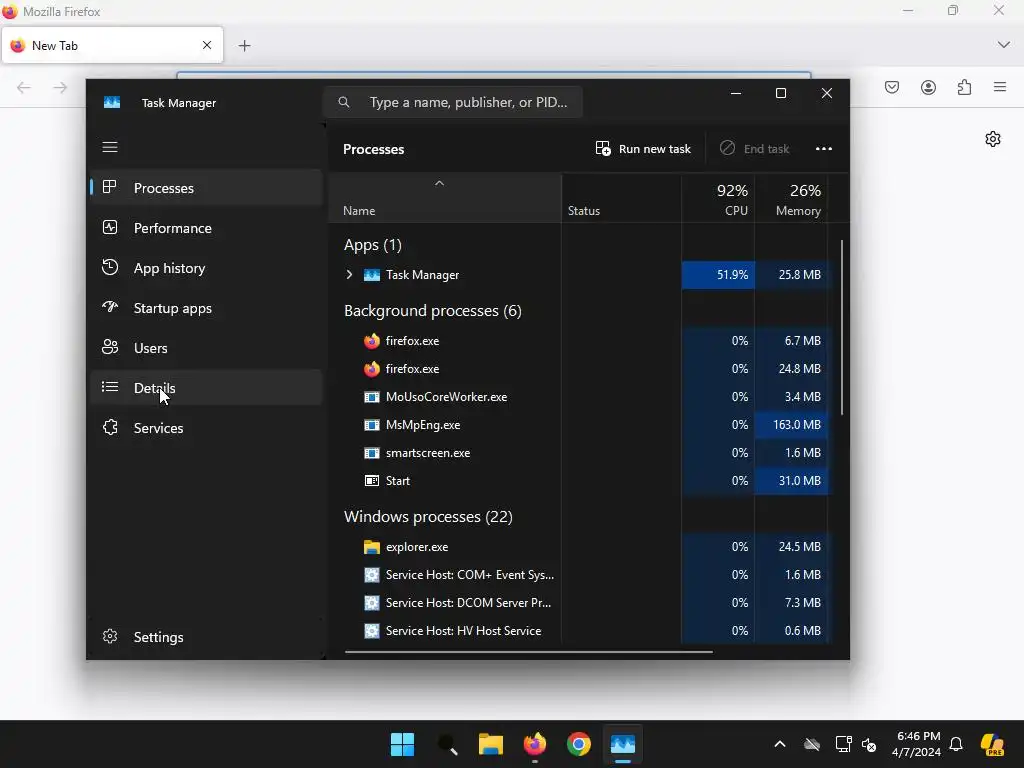Click the Windows processes (22) heading
Screen dimensions: 1024x768
pyautogui.click(x=428, y=517)
